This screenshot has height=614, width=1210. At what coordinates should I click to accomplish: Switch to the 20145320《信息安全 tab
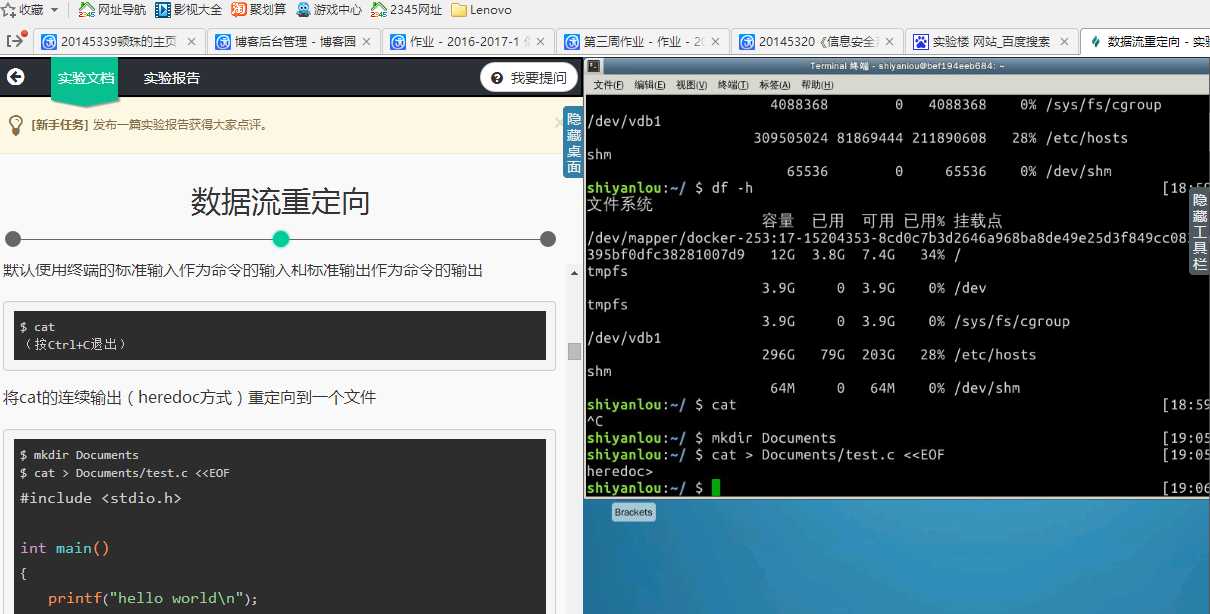coord(818,41)
